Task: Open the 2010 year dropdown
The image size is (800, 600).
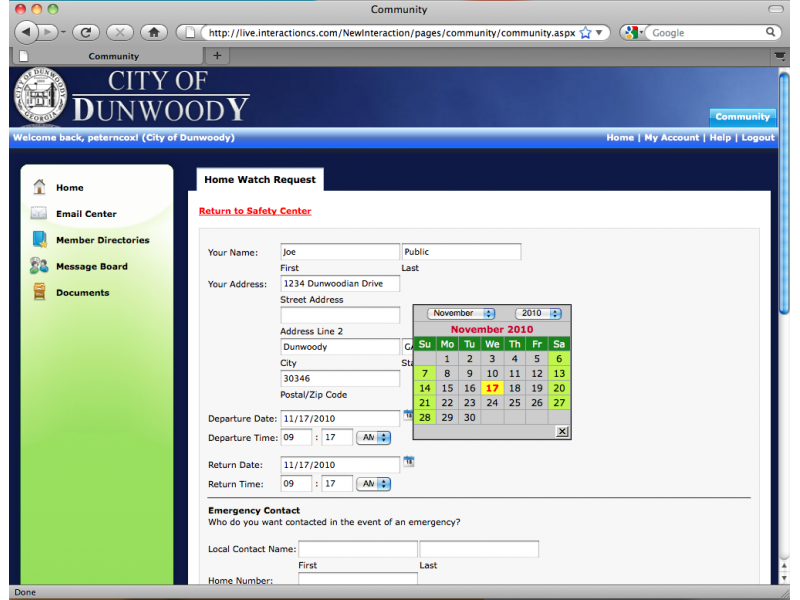Action: pos(537,312)
